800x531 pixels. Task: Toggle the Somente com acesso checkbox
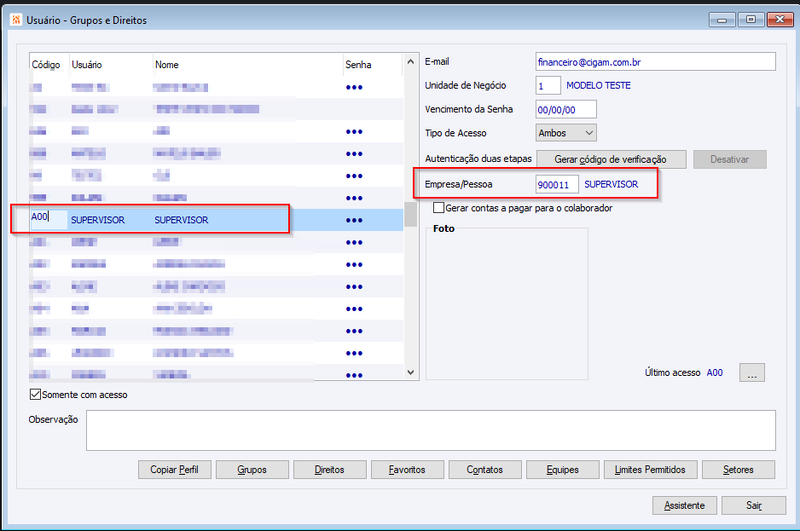pos(35,394)
